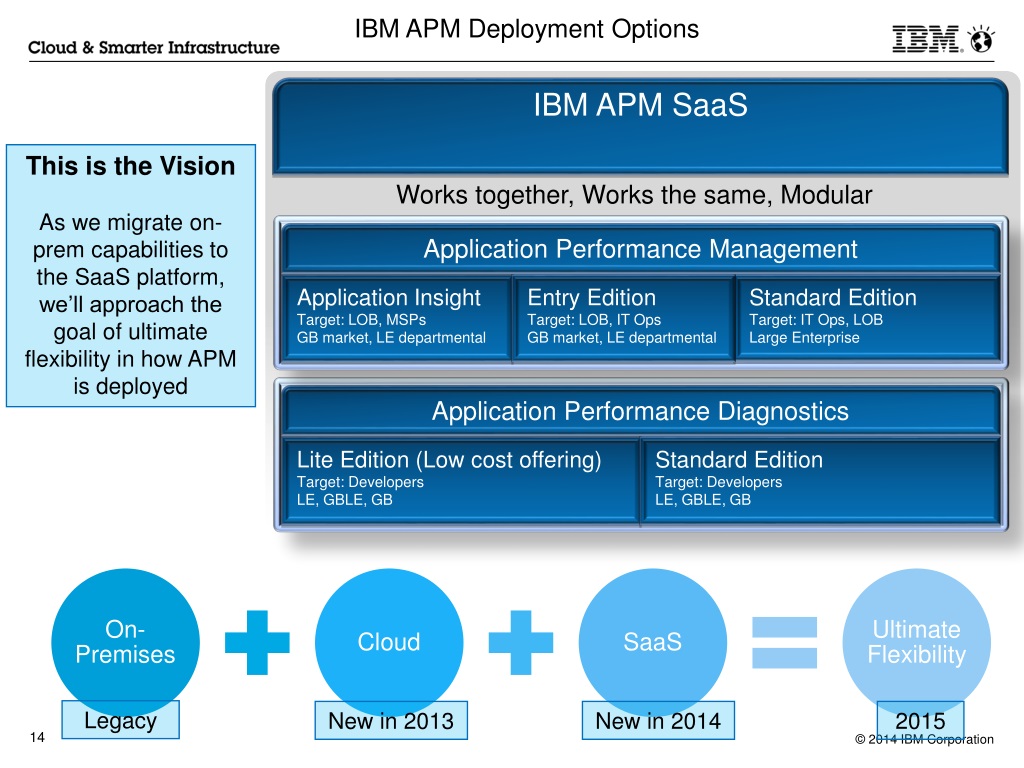Click the This is the Vision heading

pyautogui.click(x=131, y=166)
